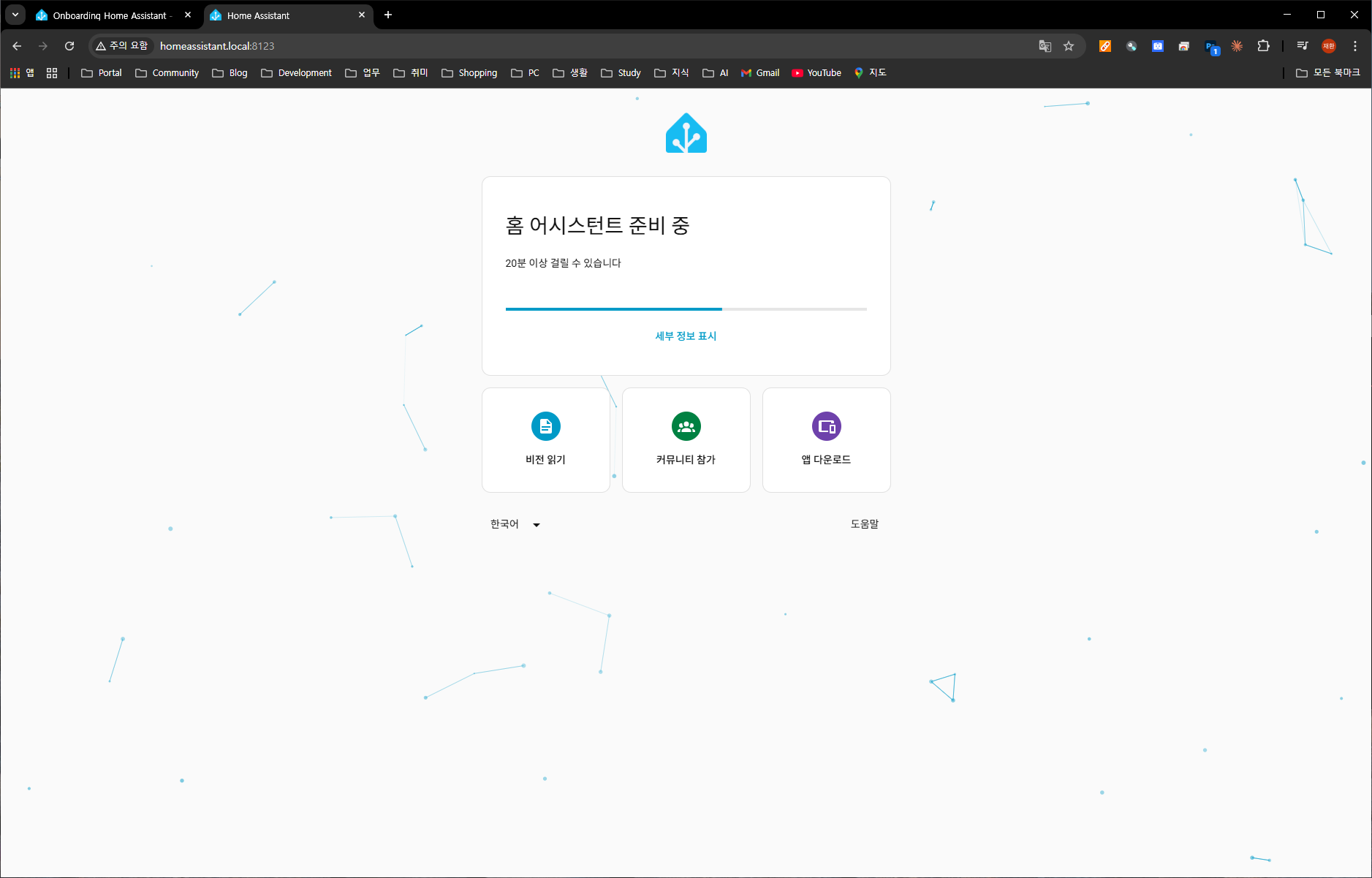Image resolution: width=1372 pixels, height=878 pixels.
Task: Open the Portal bookmark folder
Action: pos(102,73)
